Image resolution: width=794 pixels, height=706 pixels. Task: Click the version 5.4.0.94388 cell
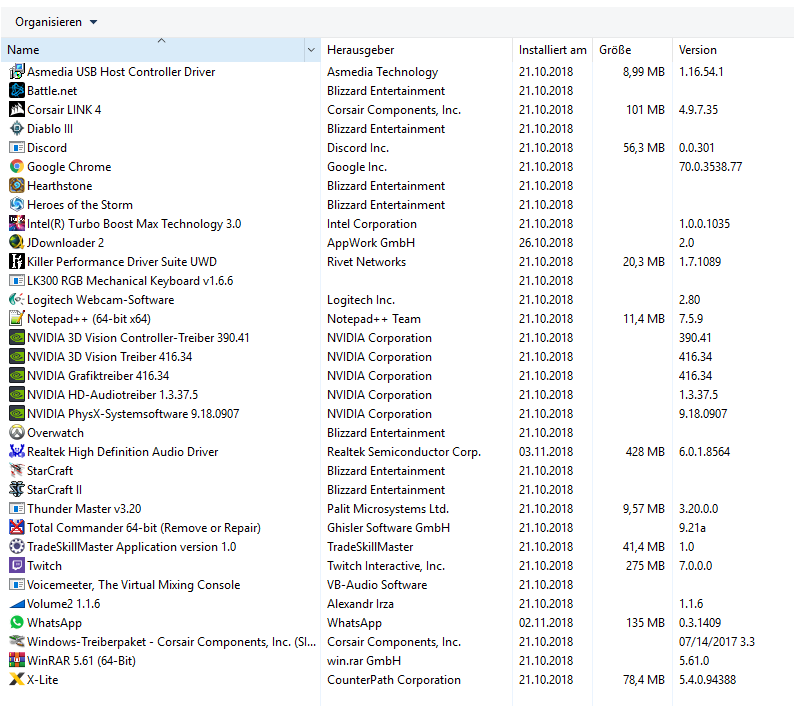(707, 680)
